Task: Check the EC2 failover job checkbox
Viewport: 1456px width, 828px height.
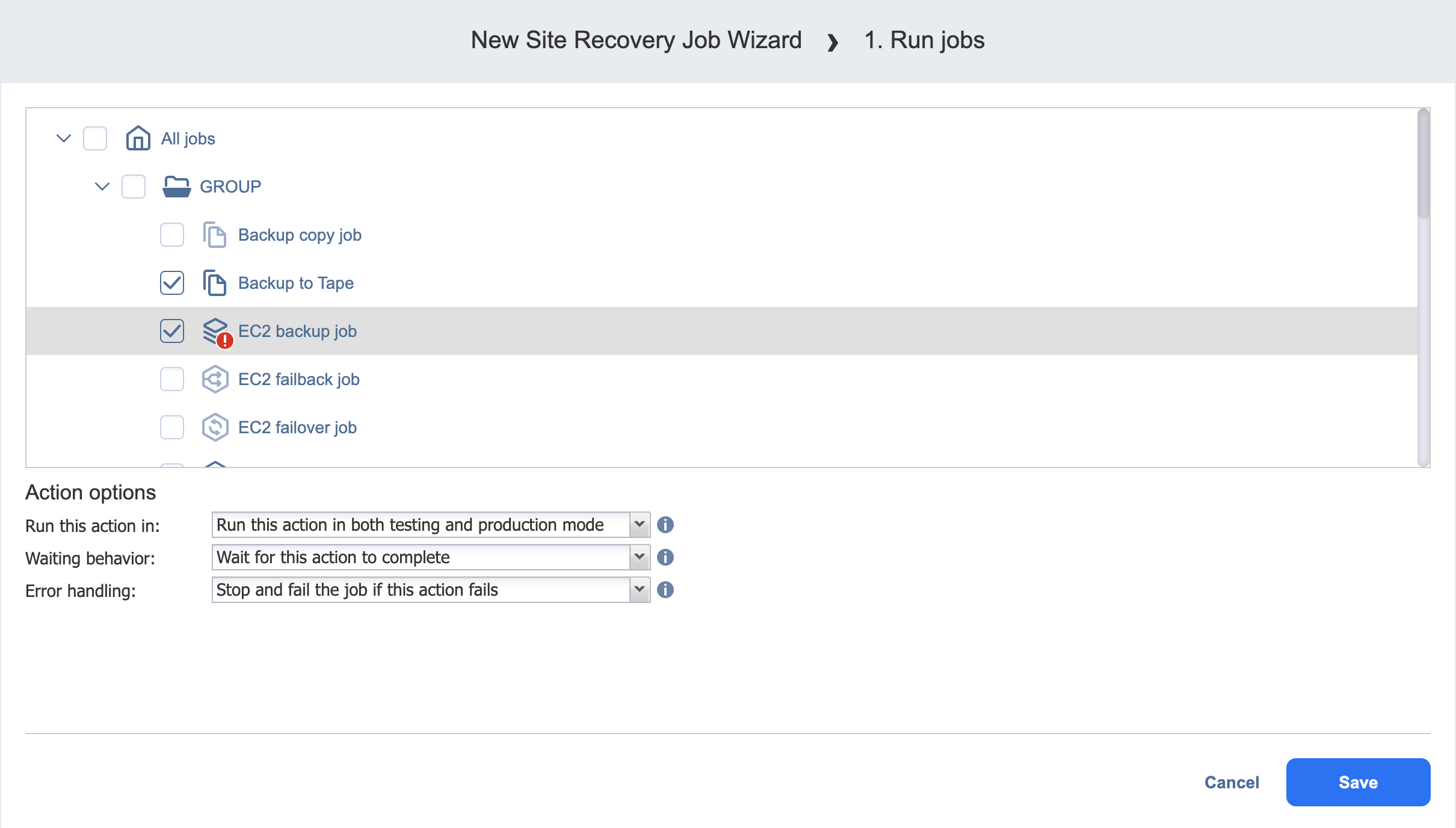Action: (x=172, y=427)
